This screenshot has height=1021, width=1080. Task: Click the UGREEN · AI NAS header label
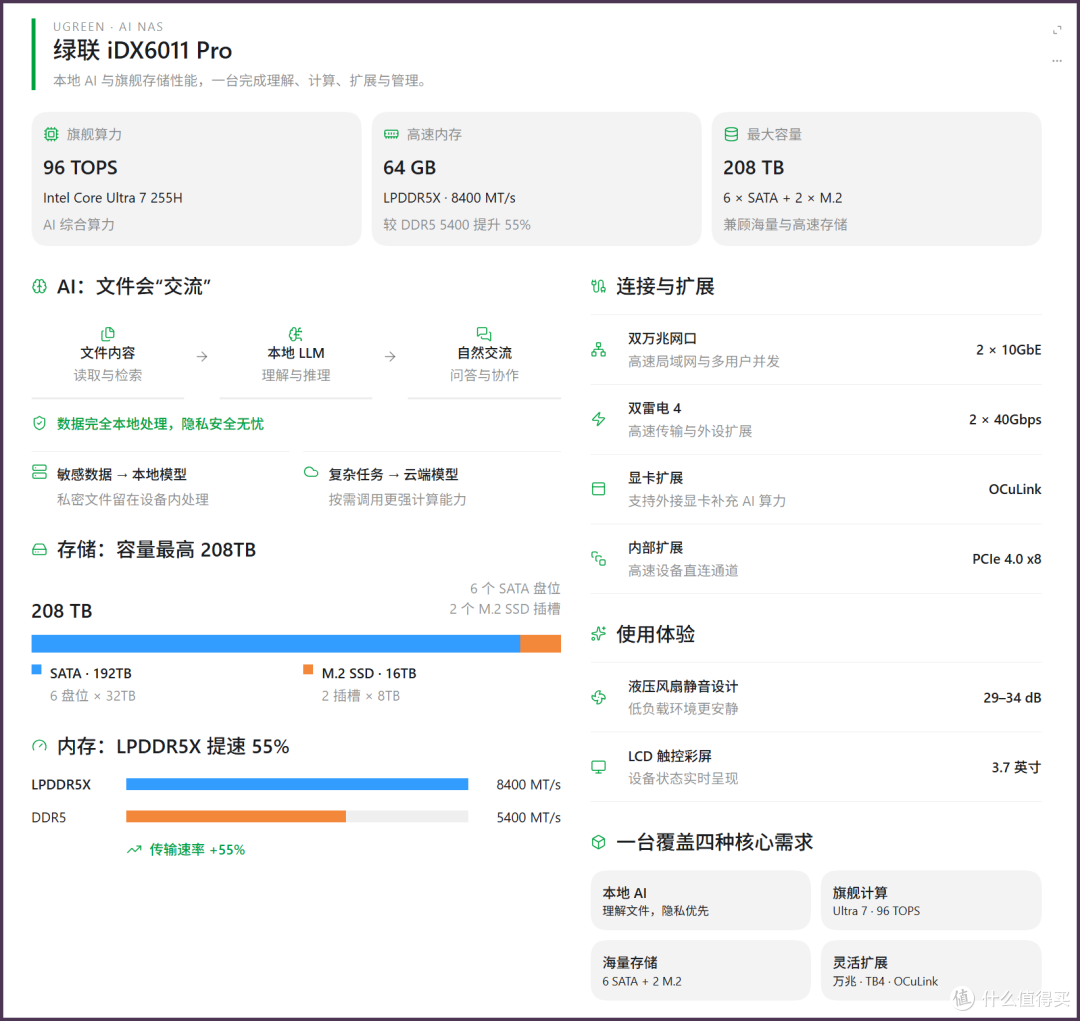tap(108, 27)
